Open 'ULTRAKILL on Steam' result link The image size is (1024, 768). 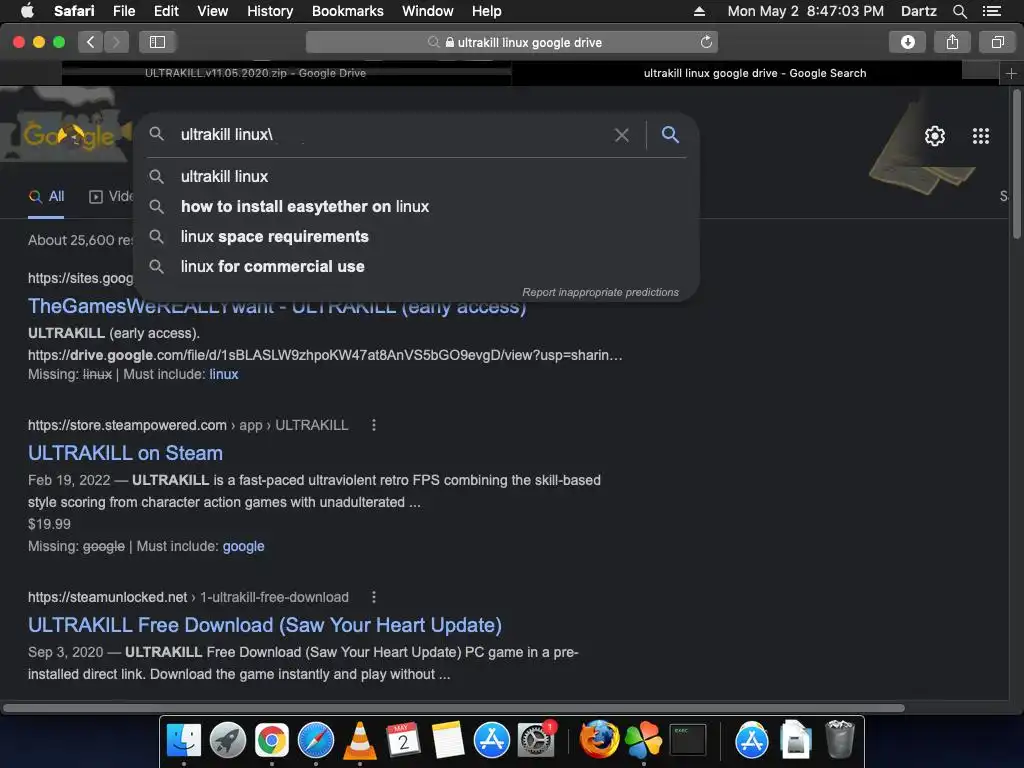tap(125, 453)
